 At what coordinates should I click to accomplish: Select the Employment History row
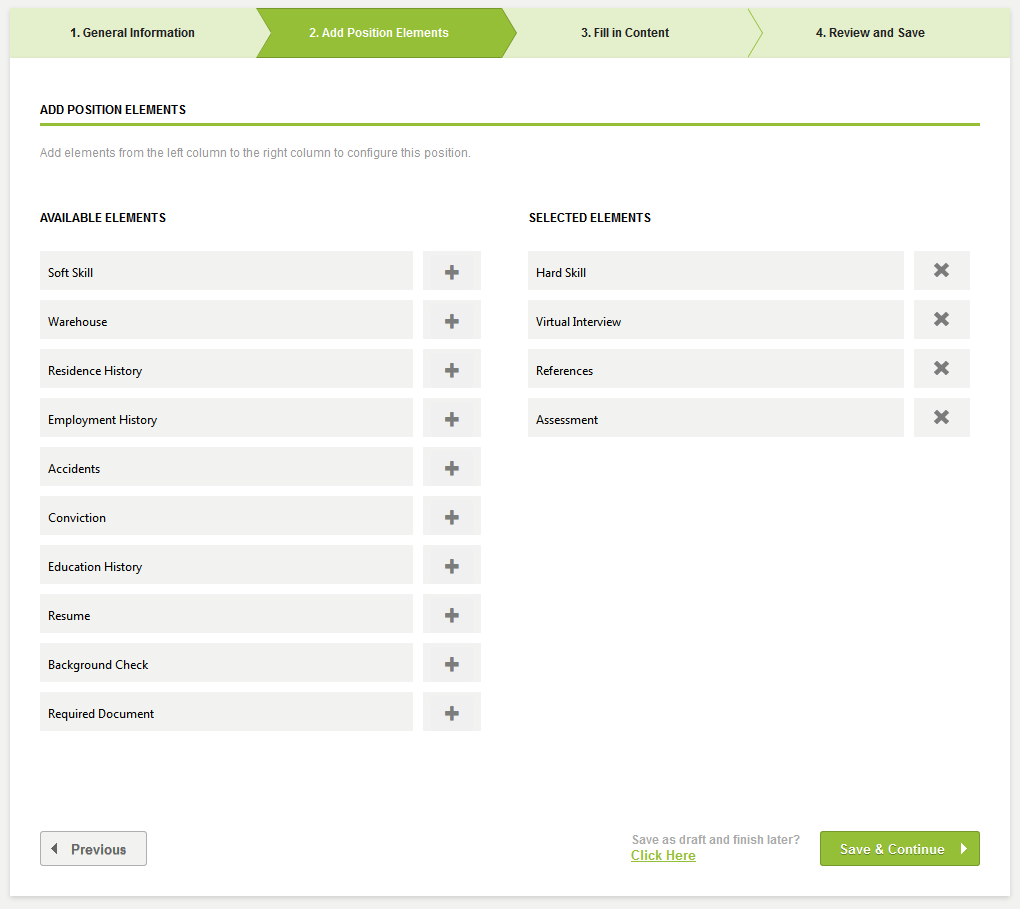coord(226,418)
